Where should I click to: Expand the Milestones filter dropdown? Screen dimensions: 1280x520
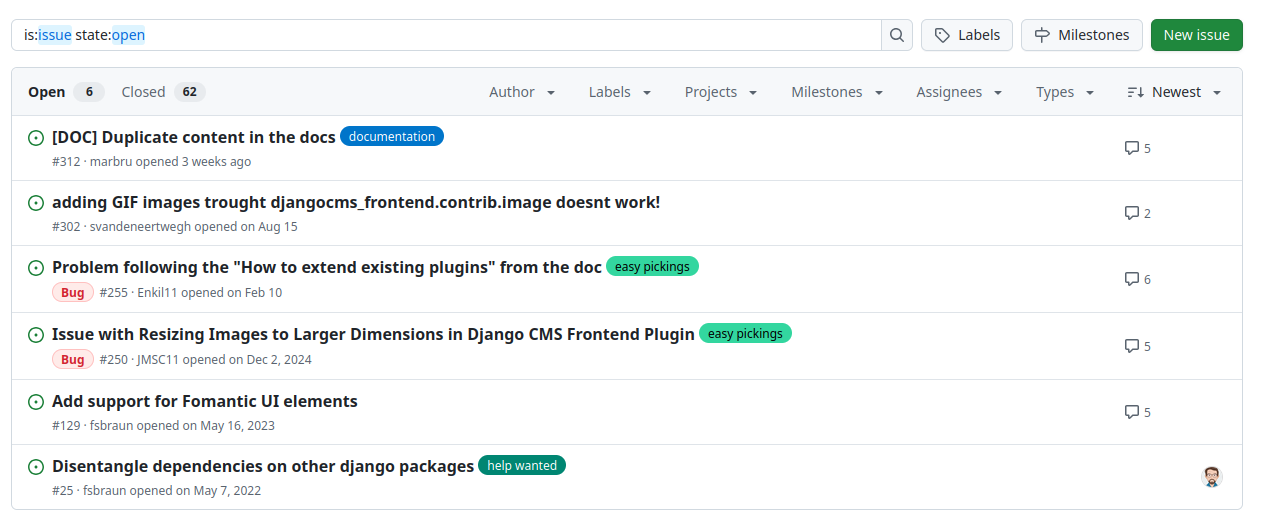[x=837, y=92]
